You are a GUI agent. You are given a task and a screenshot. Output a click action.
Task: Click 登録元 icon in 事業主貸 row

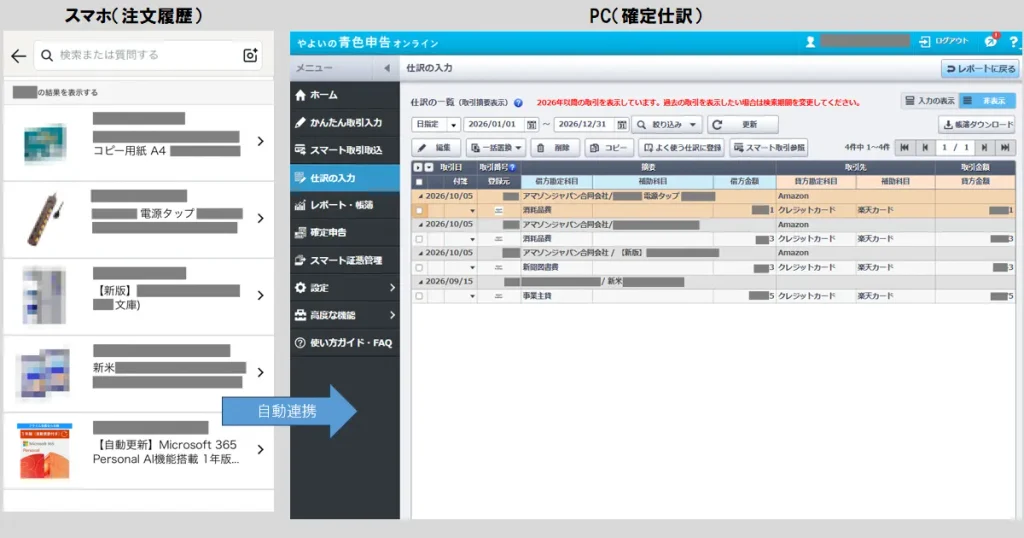[498, 296]
